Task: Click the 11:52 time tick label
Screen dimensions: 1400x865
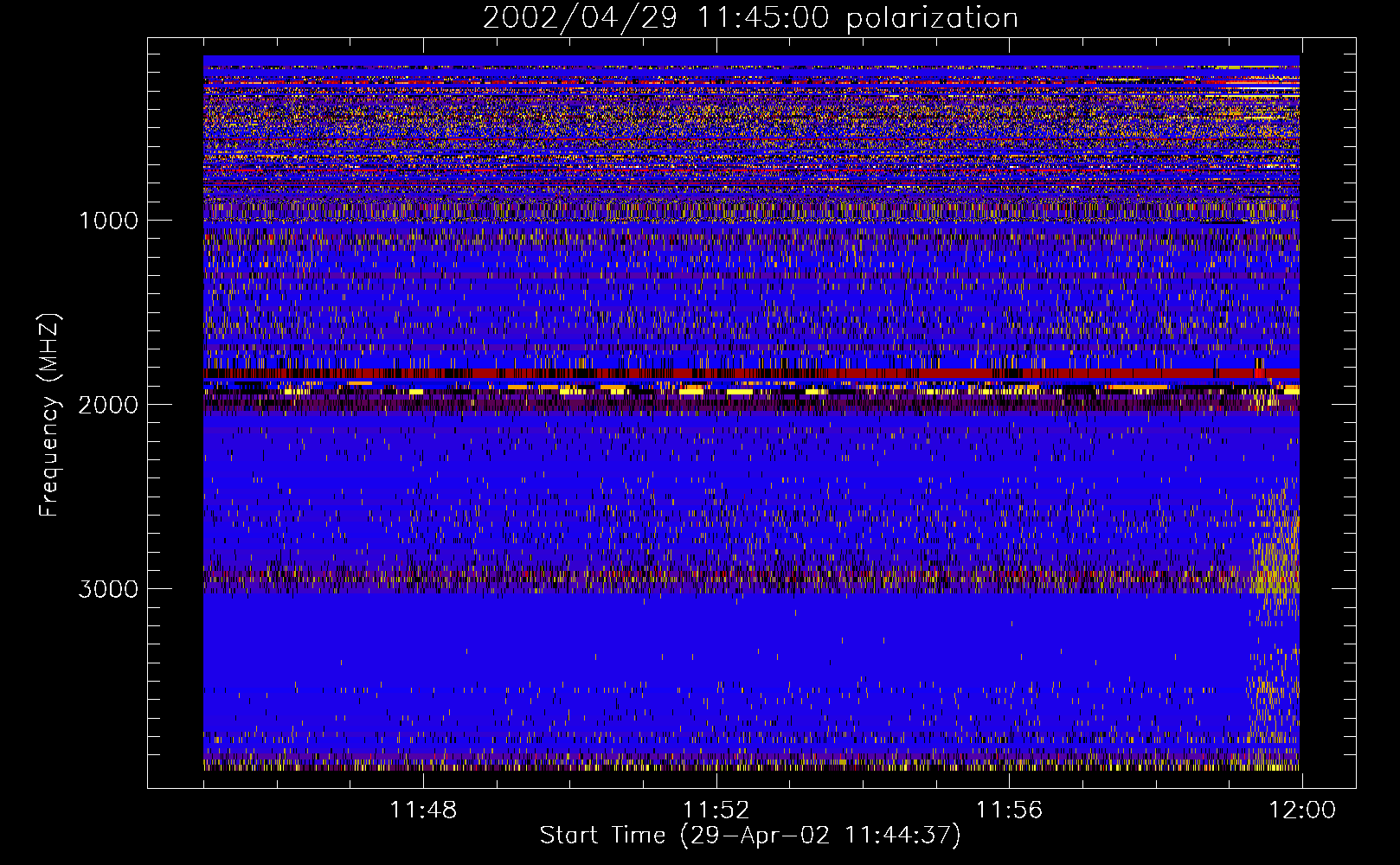Action: click(716, 811)
